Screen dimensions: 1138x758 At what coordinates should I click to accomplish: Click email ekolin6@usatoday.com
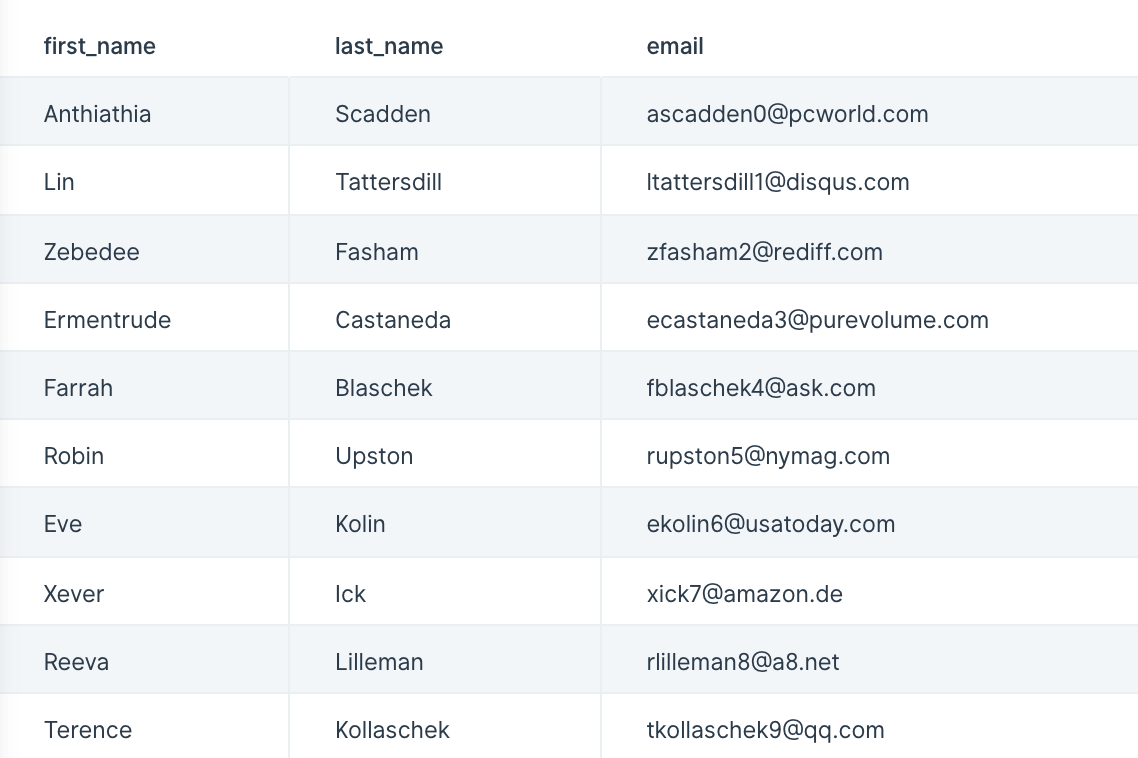click(x=771, y=524)
